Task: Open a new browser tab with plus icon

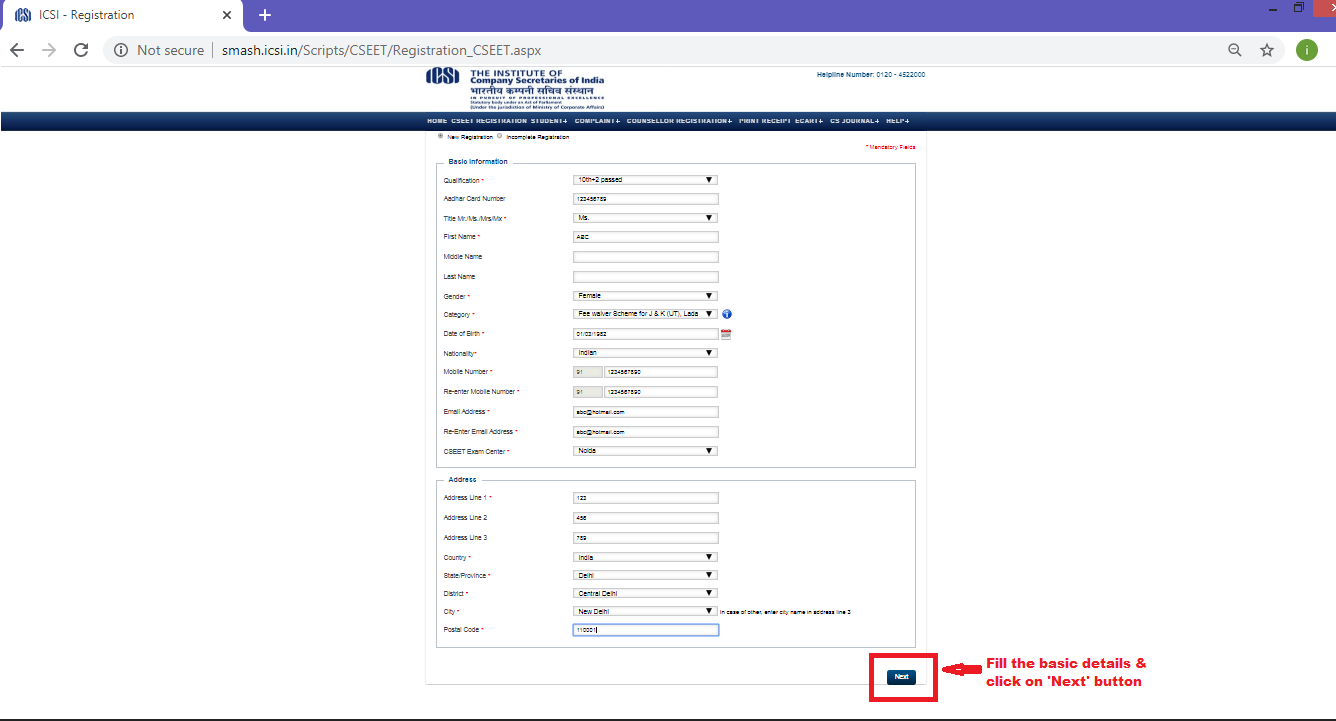Action: click(x=265, y=15)
